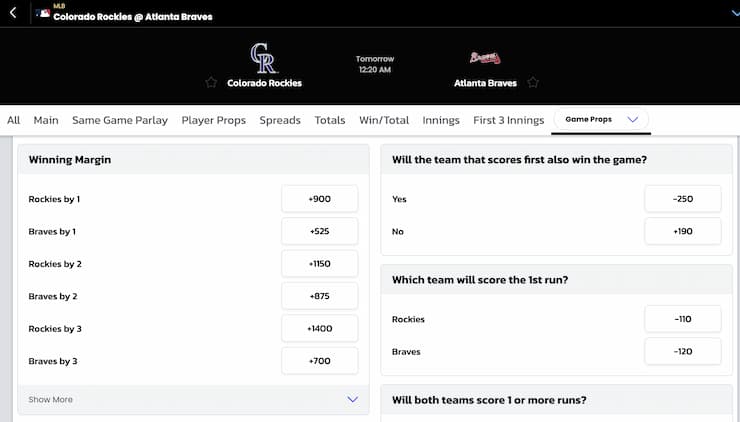Click the MLB league logo icon
740x422 pixels.
pyautogui.click(x=42, y=13)
